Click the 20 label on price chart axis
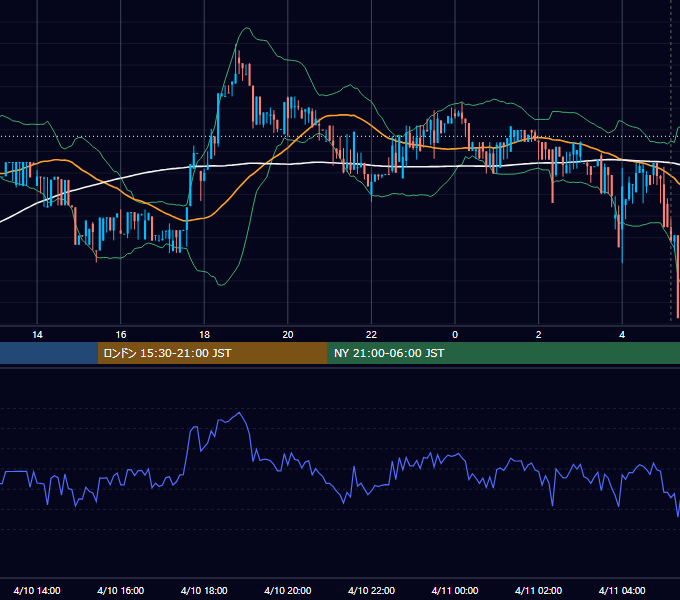The image size is (680, 600). pyautogui.click(x=288, y=335)
